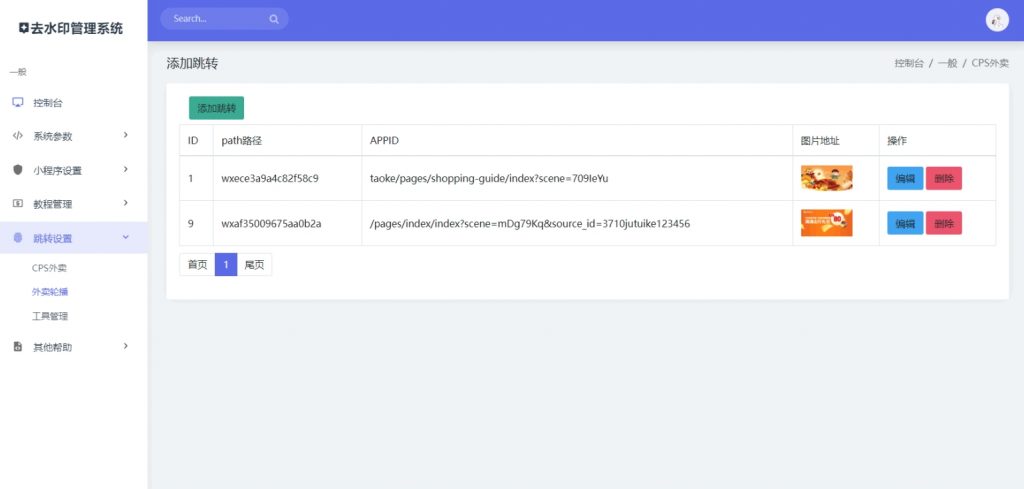Image resolution: width=1024 pixels, height=489 pixels.
Task: Go to 尾页 in pagination
Action: [254, 264]
